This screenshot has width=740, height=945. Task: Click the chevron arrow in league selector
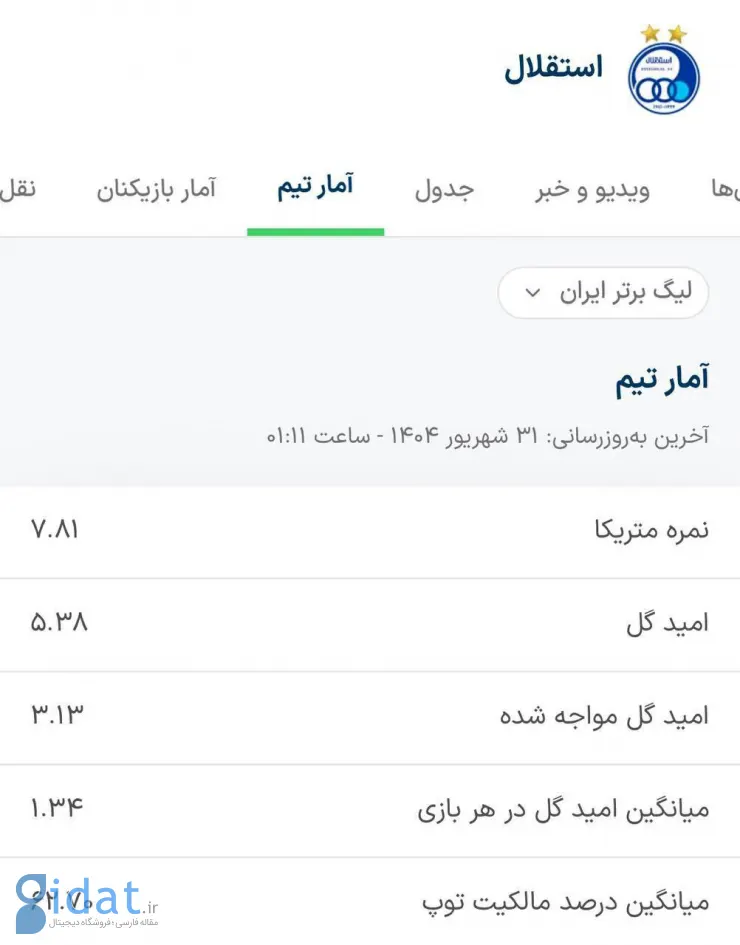coord(532,293)
